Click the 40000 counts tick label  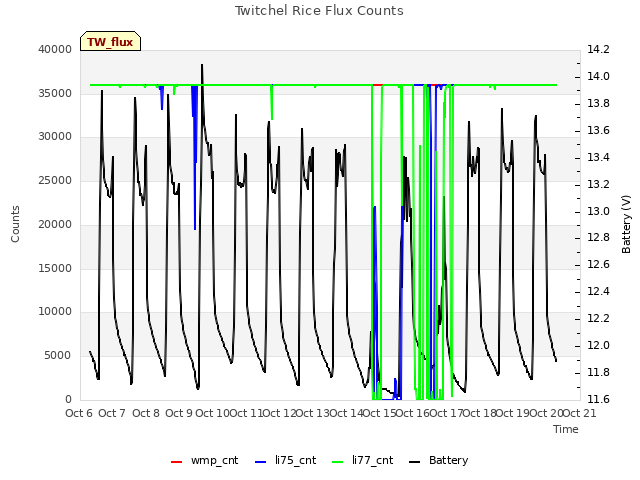point(55,49)
